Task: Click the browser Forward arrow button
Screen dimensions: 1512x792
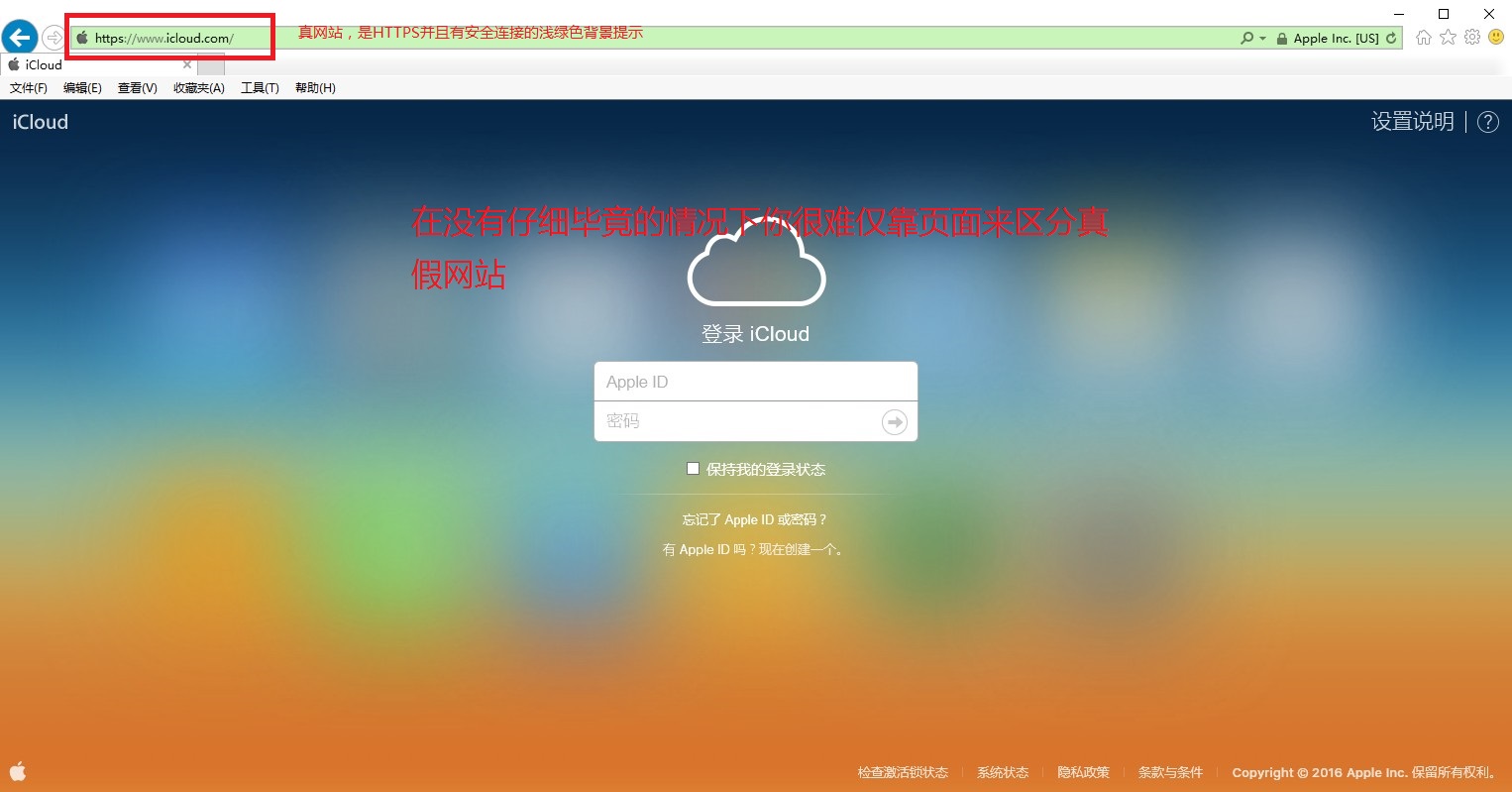Action: click(x=54, y=38)
